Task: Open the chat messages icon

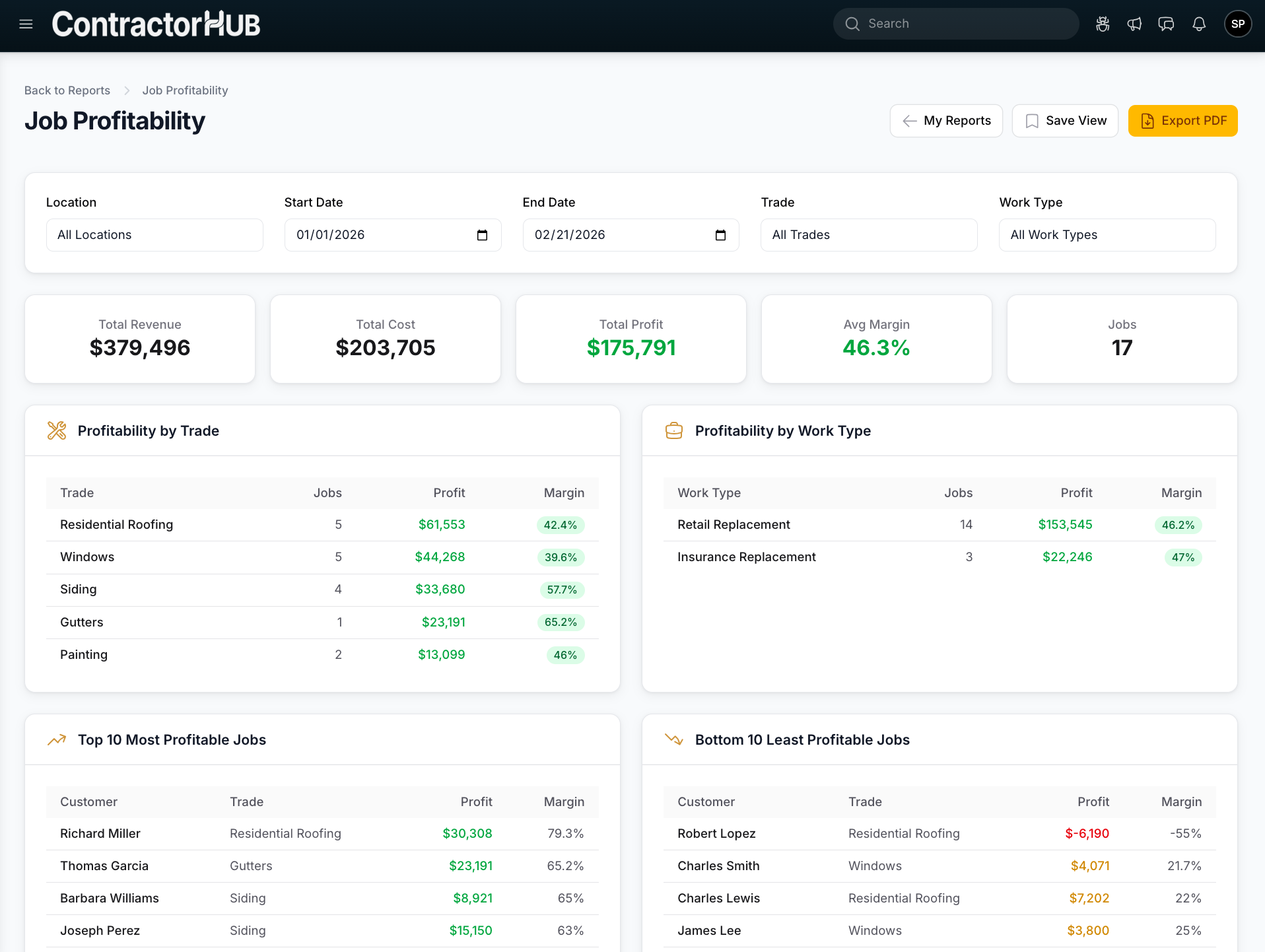Action: pyautogui.click(x=1166, y=24)
